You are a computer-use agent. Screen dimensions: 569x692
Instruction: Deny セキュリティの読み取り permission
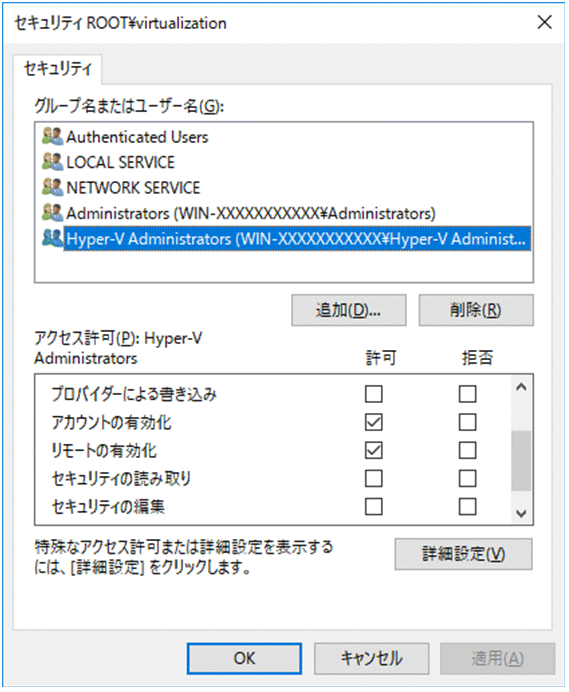467,478
